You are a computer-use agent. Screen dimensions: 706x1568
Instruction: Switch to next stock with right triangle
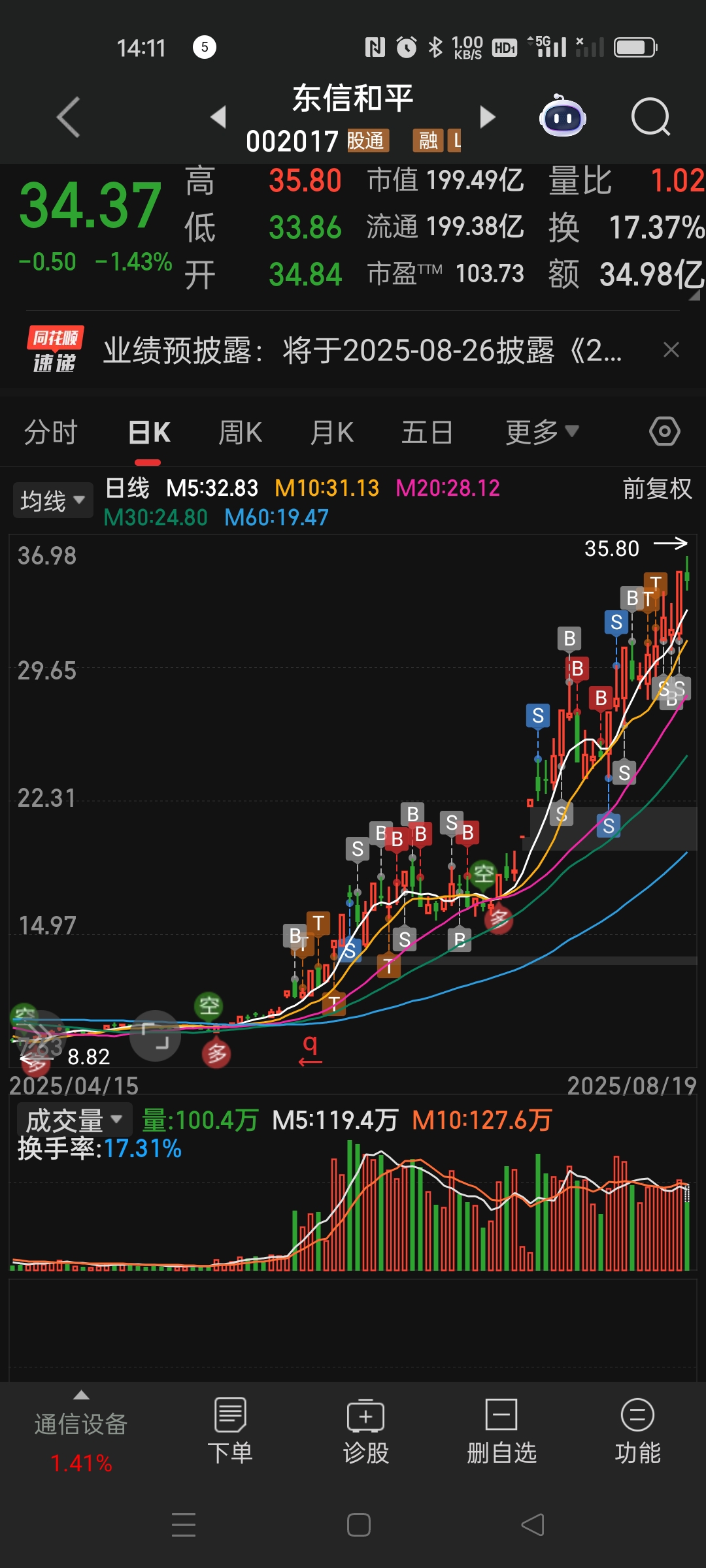[487, 117]
